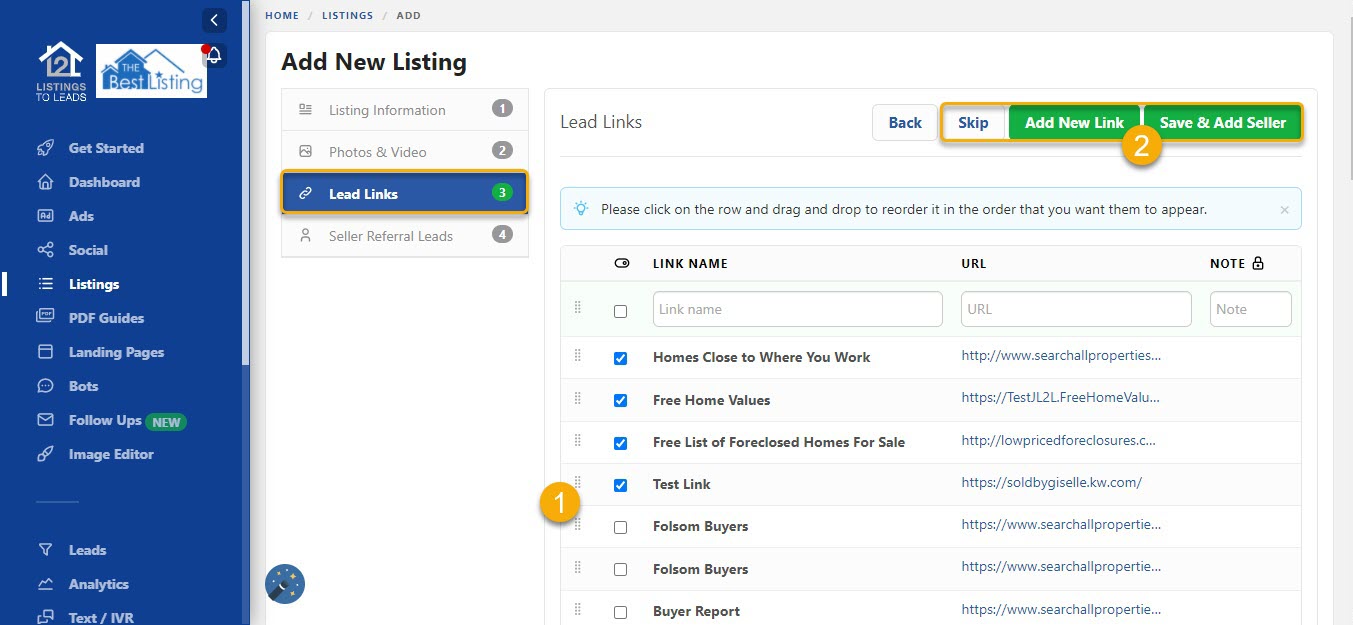Uncheck the Test Link row checkbox
The height and width of the screenshot is (625, 1353).
coord(620,484)
